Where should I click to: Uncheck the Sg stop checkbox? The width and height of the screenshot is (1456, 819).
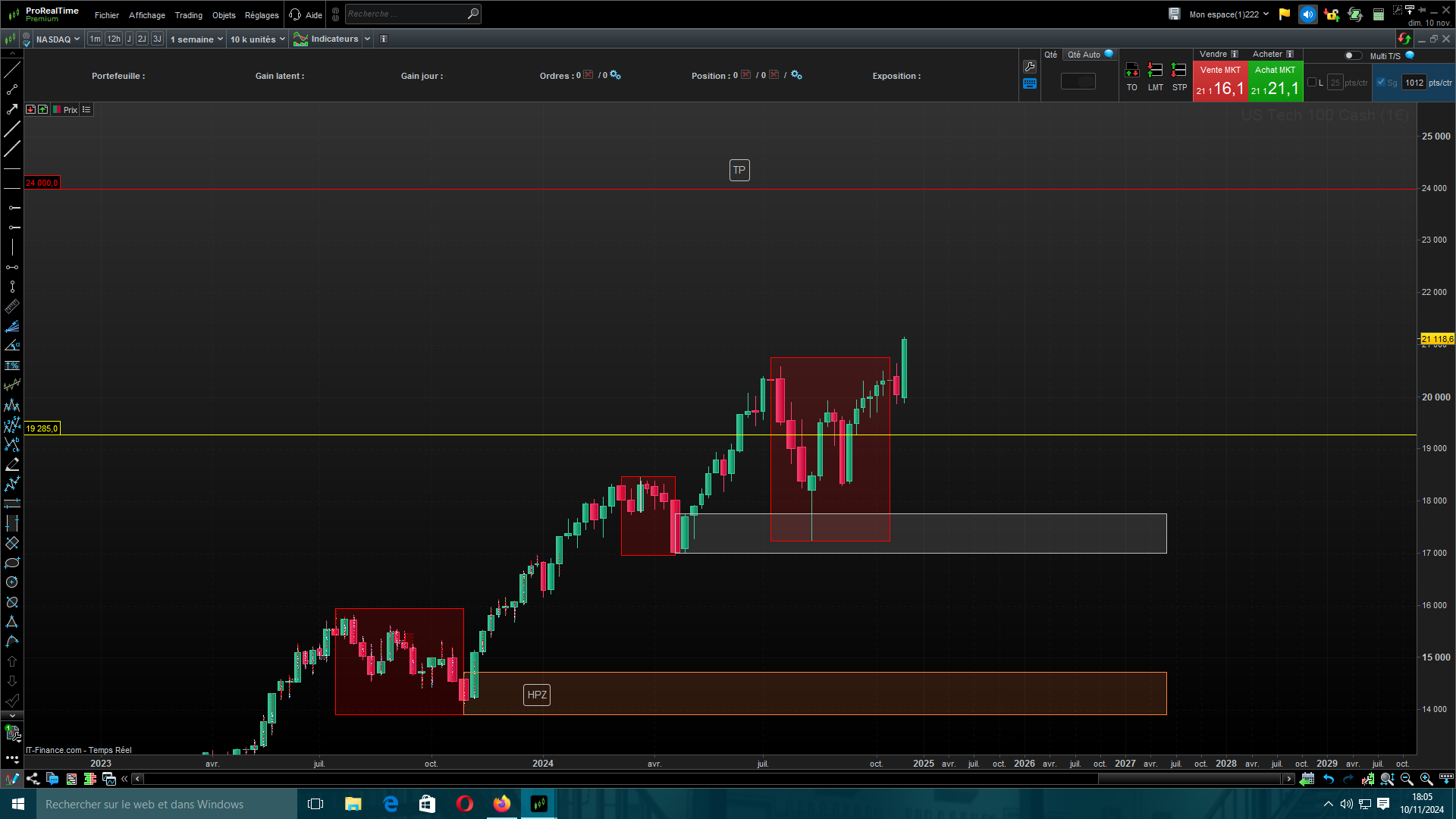1381,82
